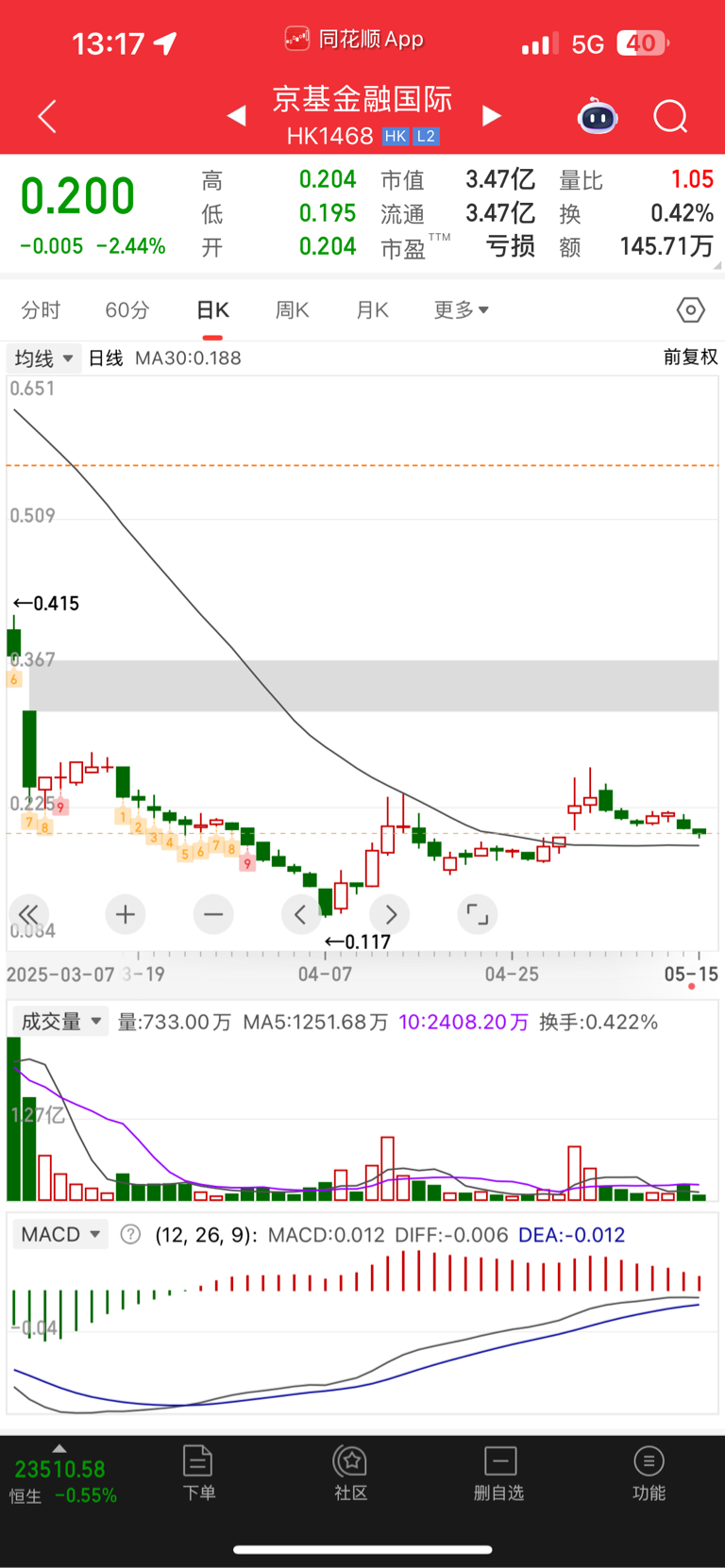Open the AI robot assistant
The image size is (725, 1568).
tap(598, 116)
